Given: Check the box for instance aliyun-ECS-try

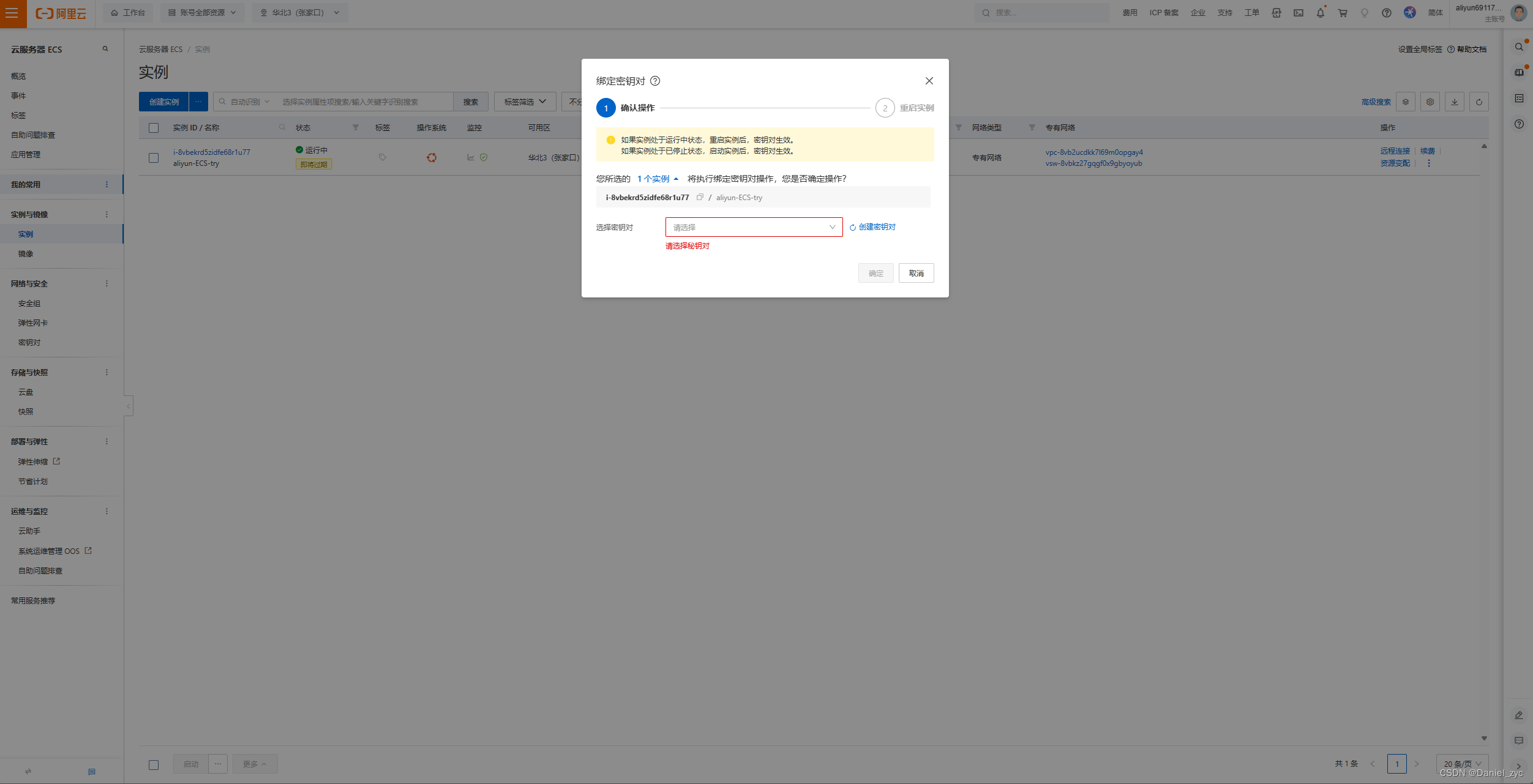Looking at the screenshot, I should [x=154, y=158].
